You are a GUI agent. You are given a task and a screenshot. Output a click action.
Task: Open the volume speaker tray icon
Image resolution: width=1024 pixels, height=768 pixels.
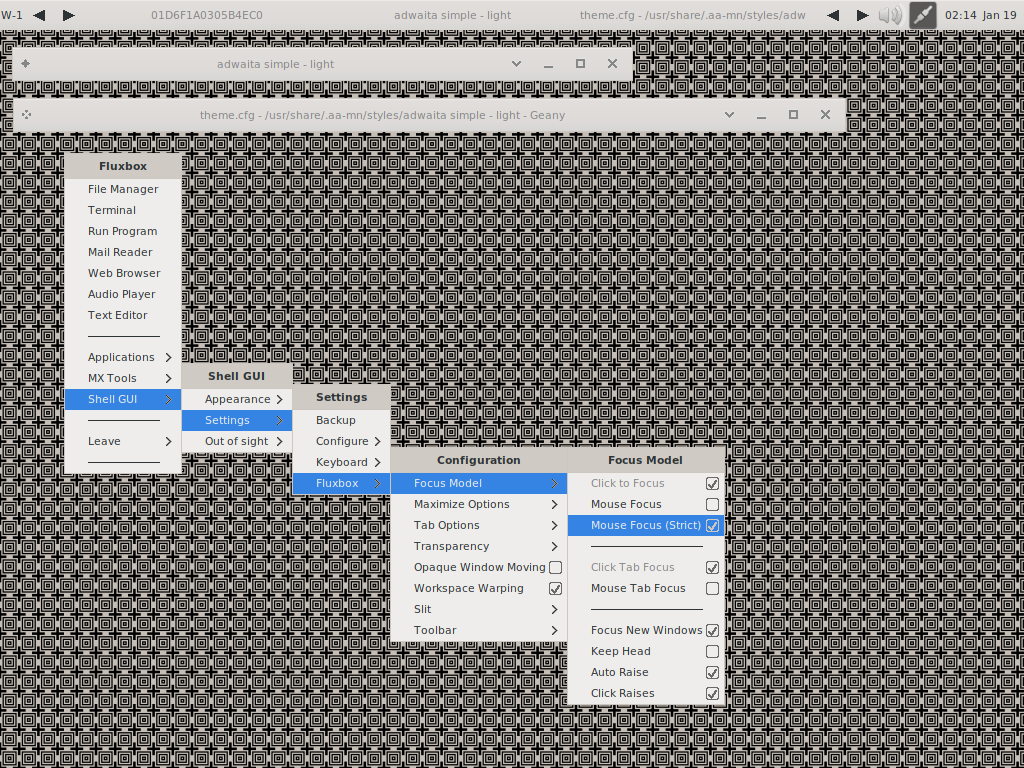[x=890, y=15]
